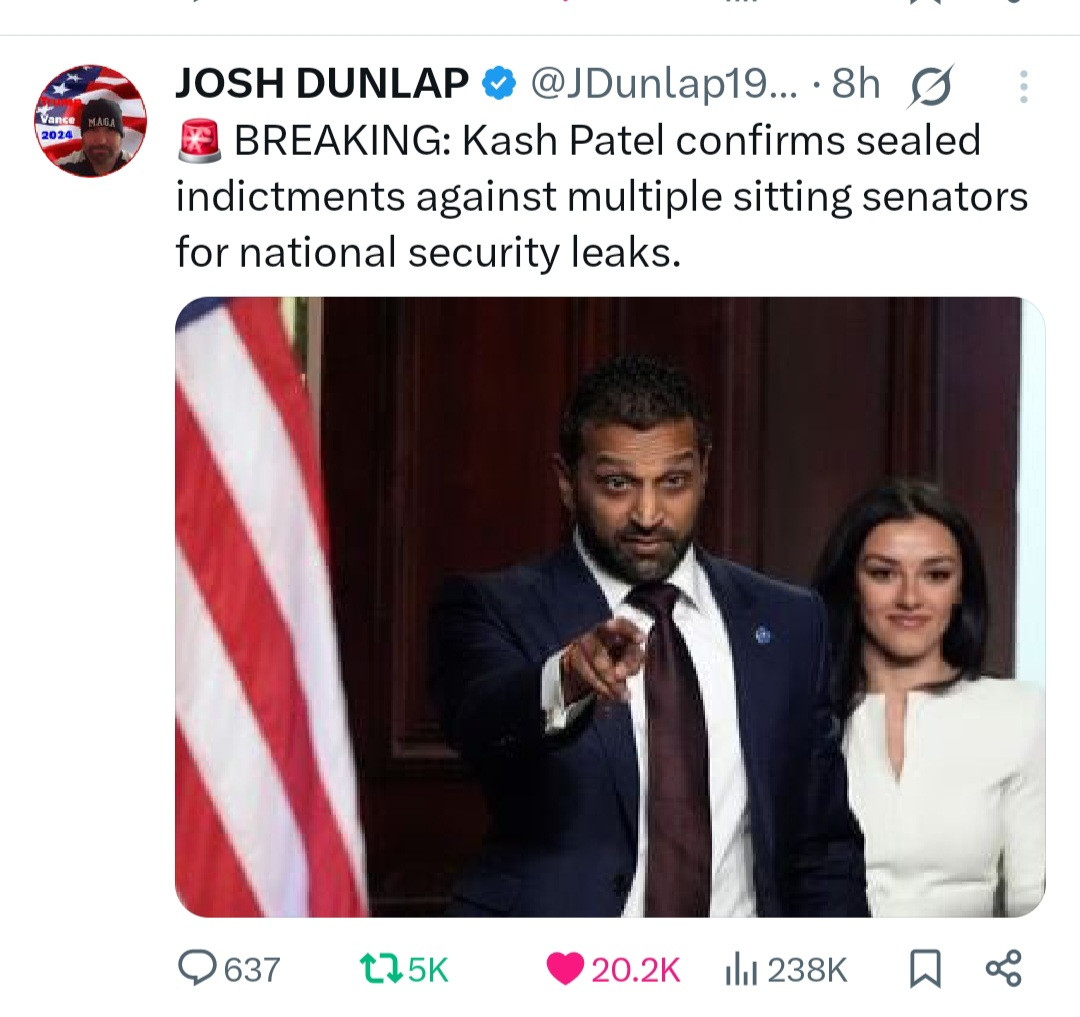
Task: Open the three-dot more options menu
Action: click(1023, 86)
